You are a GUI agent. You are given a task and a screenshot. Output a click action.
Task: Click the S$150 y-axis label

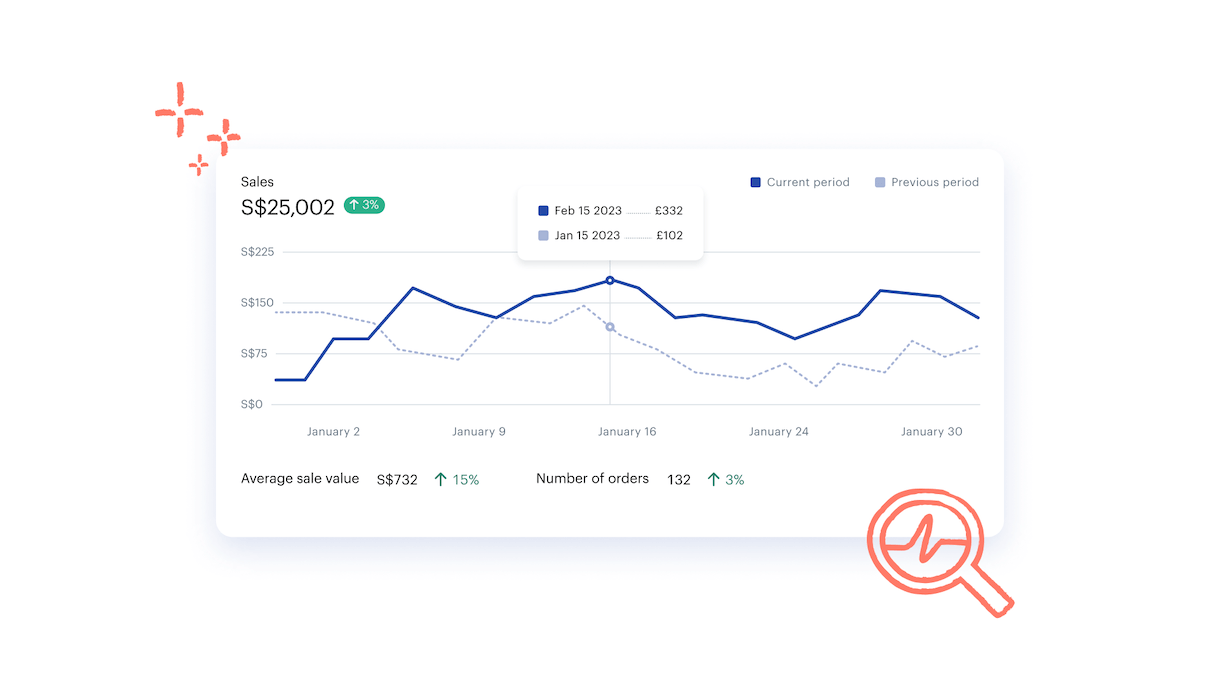[x=258, y=303]
